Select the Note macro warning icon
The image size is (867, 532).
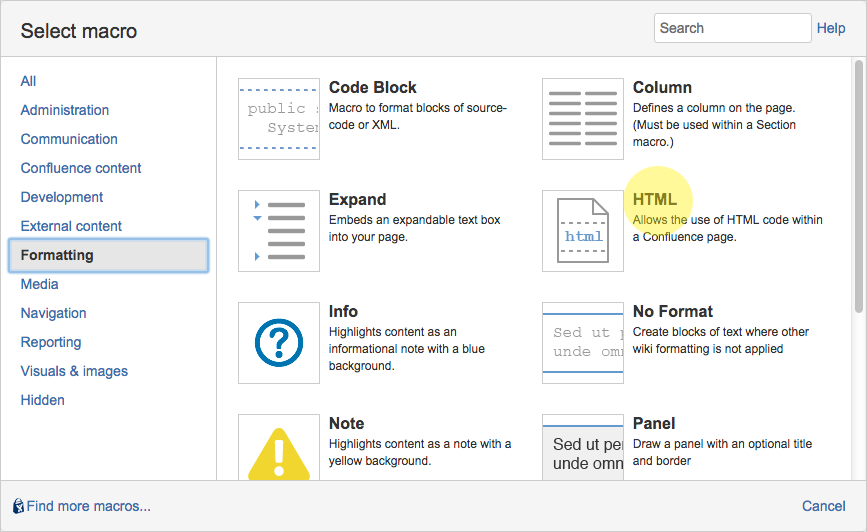pos(279,448)
